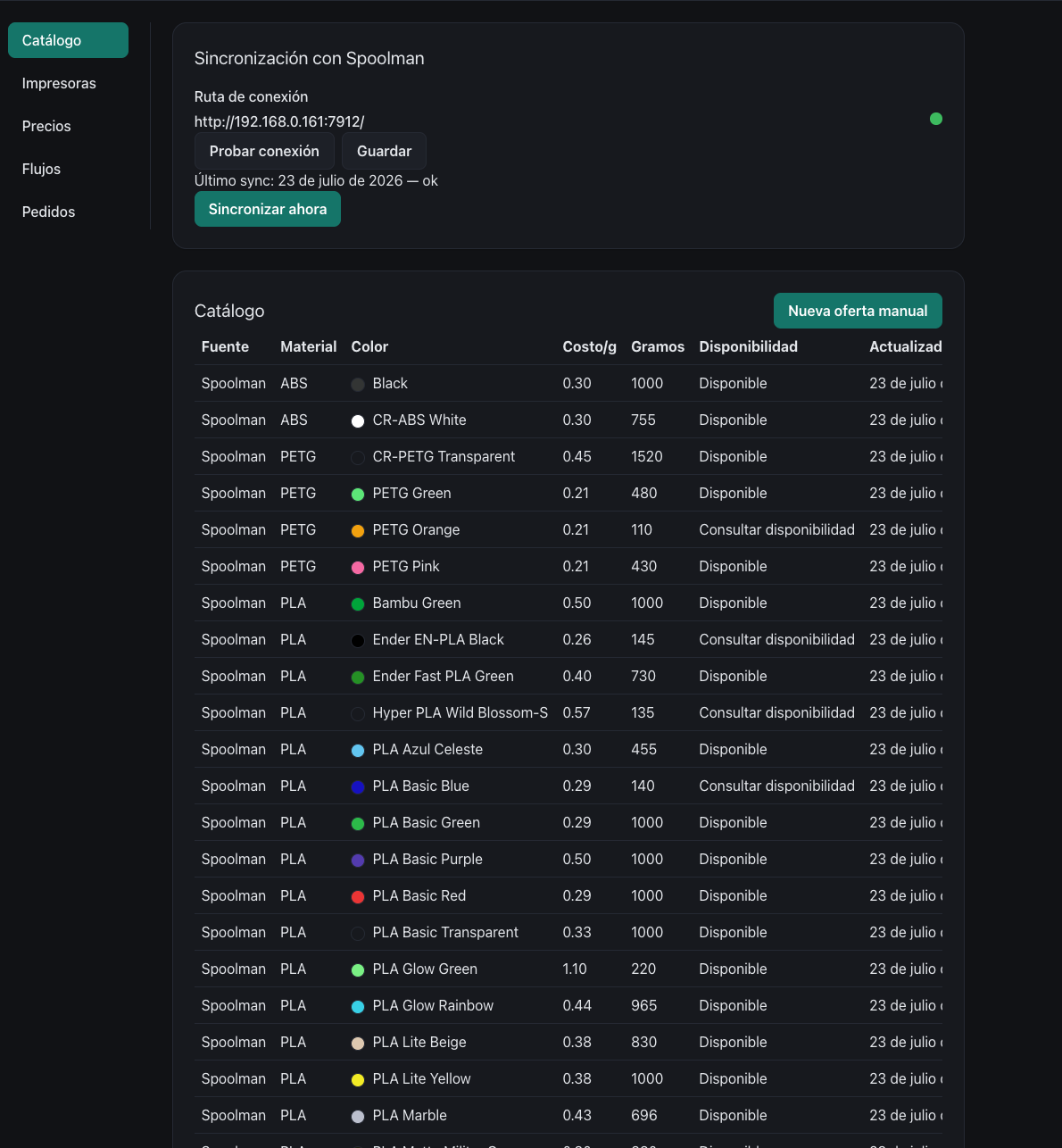Screen dimensions: 1062x1148
Task: Click the red PLA Basic Red swatch
Action: (x=358, y=896)
